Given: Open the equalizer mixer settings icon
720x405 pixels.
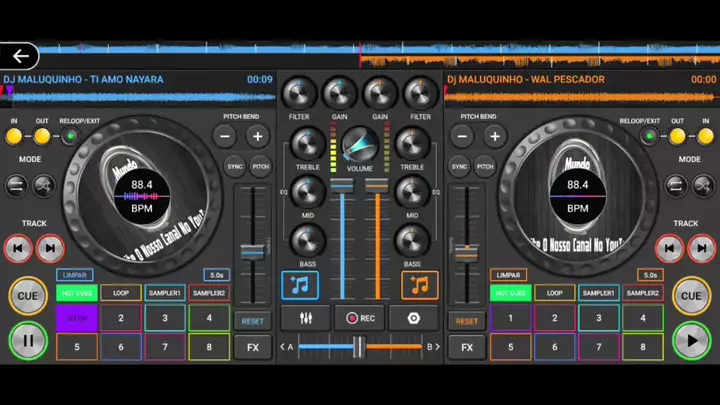Looking at the screenshot, I should [x=300, y=318].
